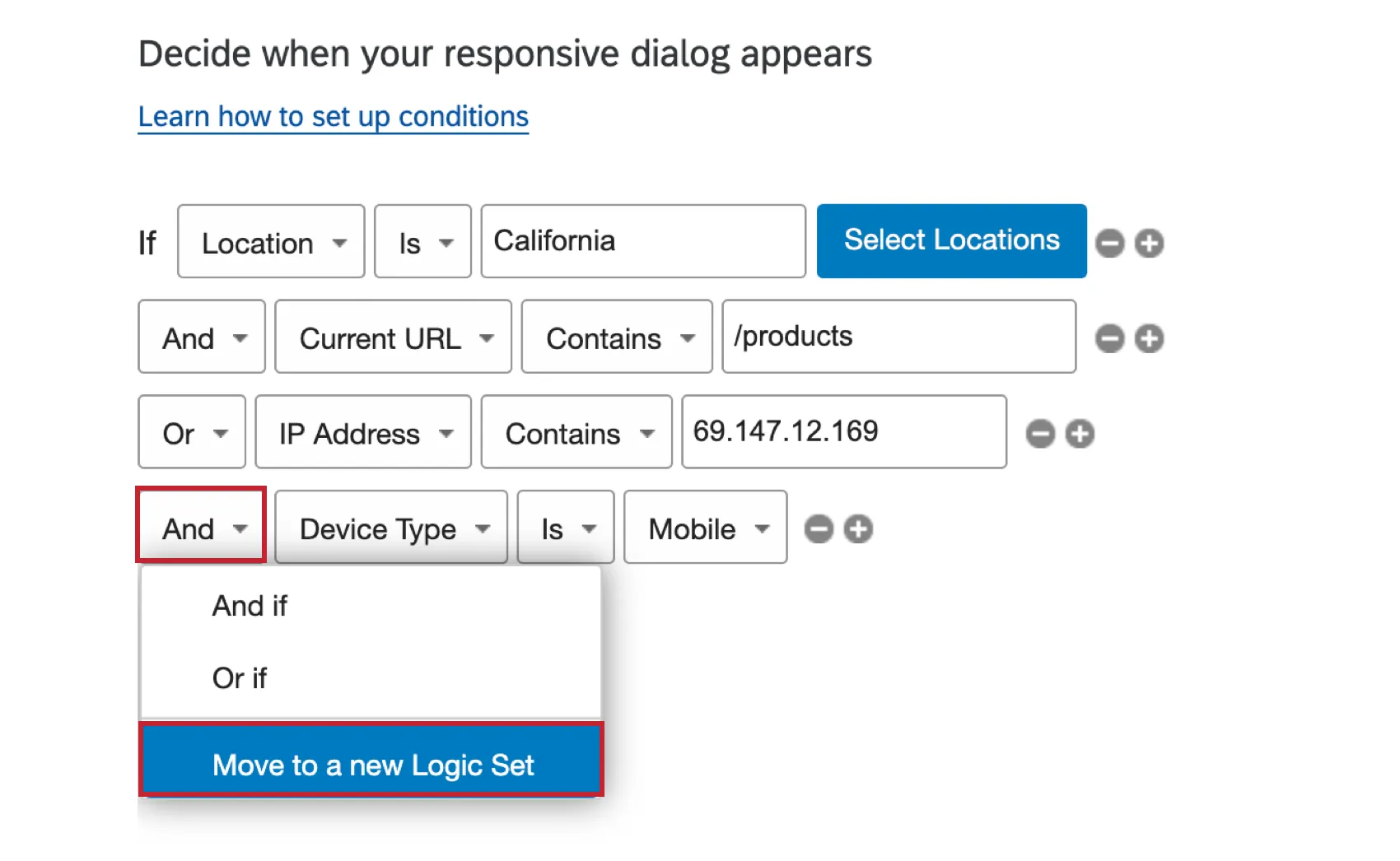This screenshot has width=1400, height=861.
Task: Remove the Location is California condition
Action: point(1110,242)
